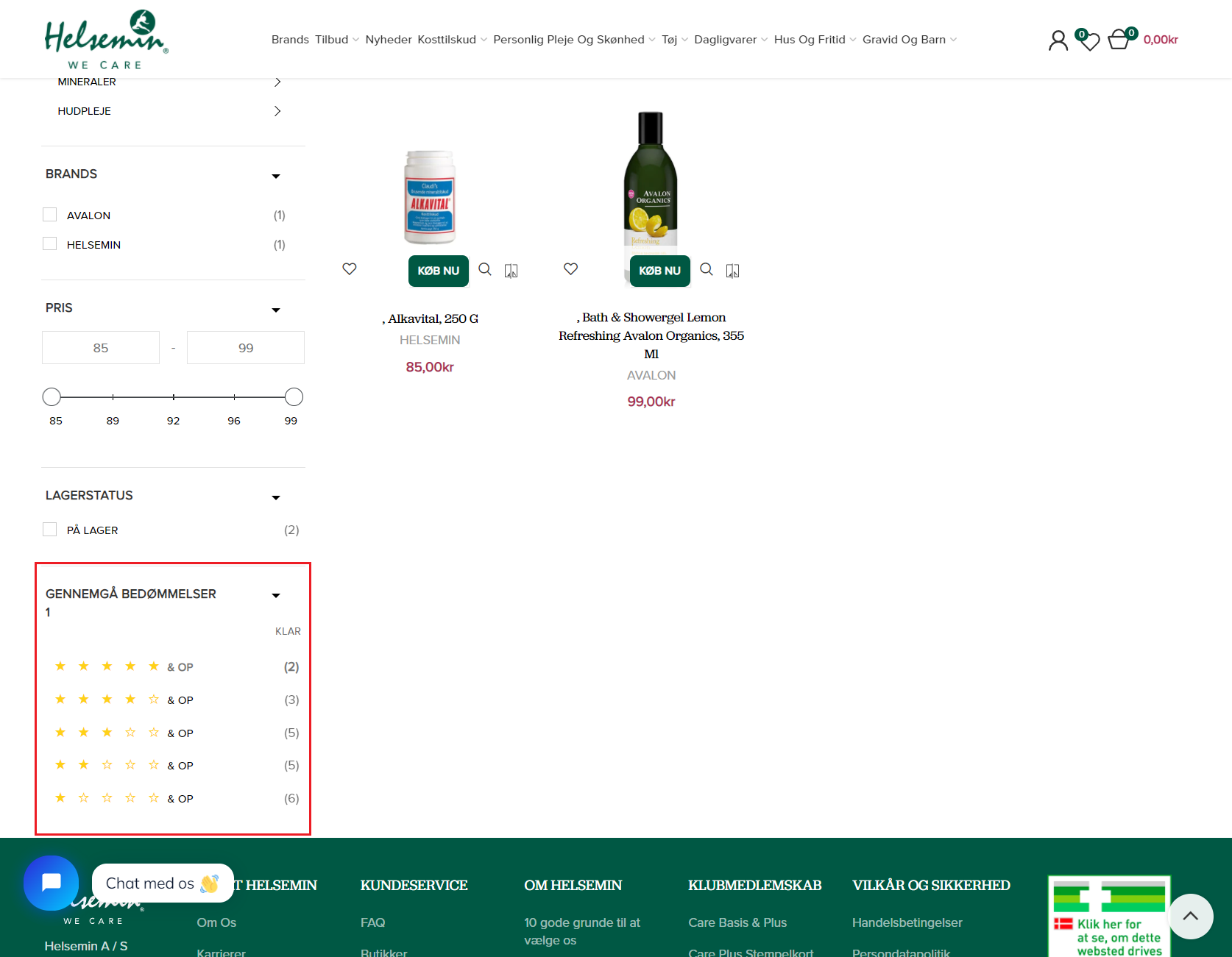Open the Gravid Og Barn menu
The width and height of the screenshot is (1232, 957).
(910, 40)
